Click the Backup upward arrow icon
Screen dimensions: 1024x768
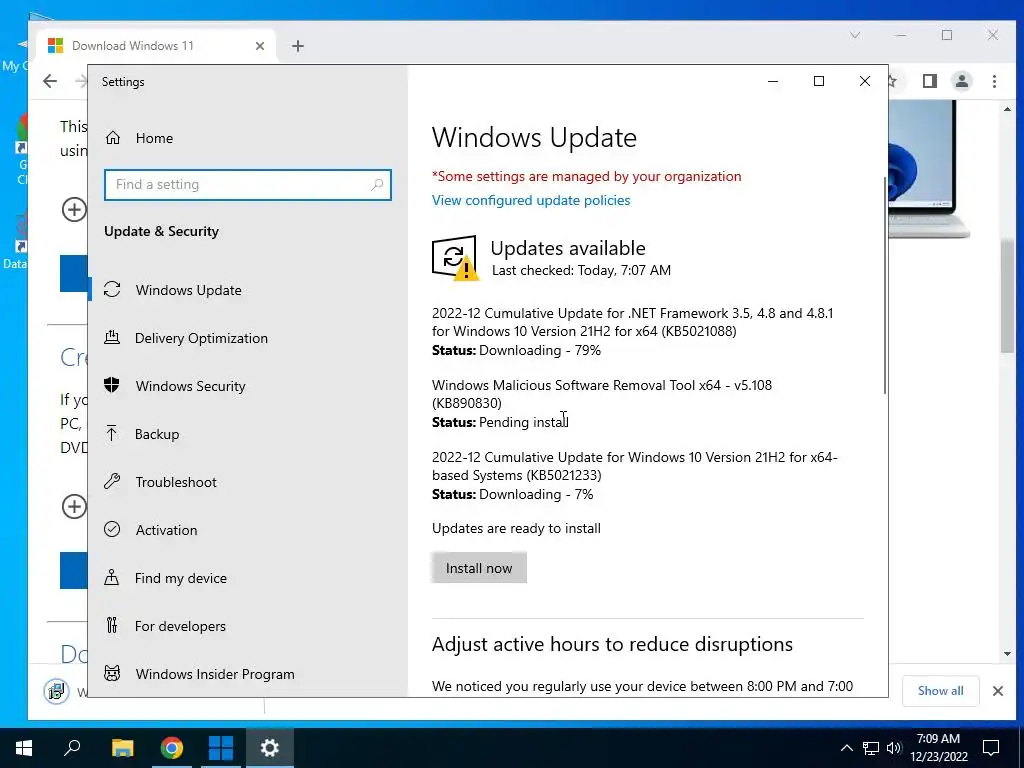(x=112, y=434)
